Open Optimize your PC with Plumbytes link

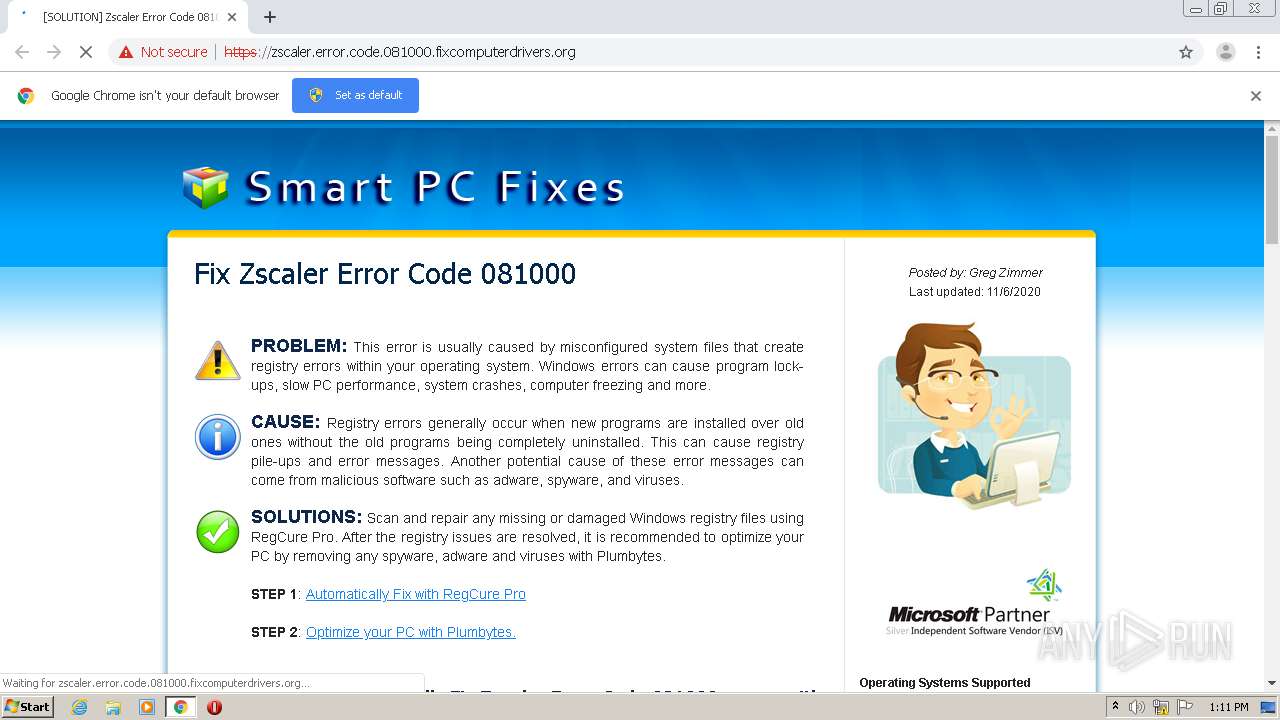coord(411,632)
